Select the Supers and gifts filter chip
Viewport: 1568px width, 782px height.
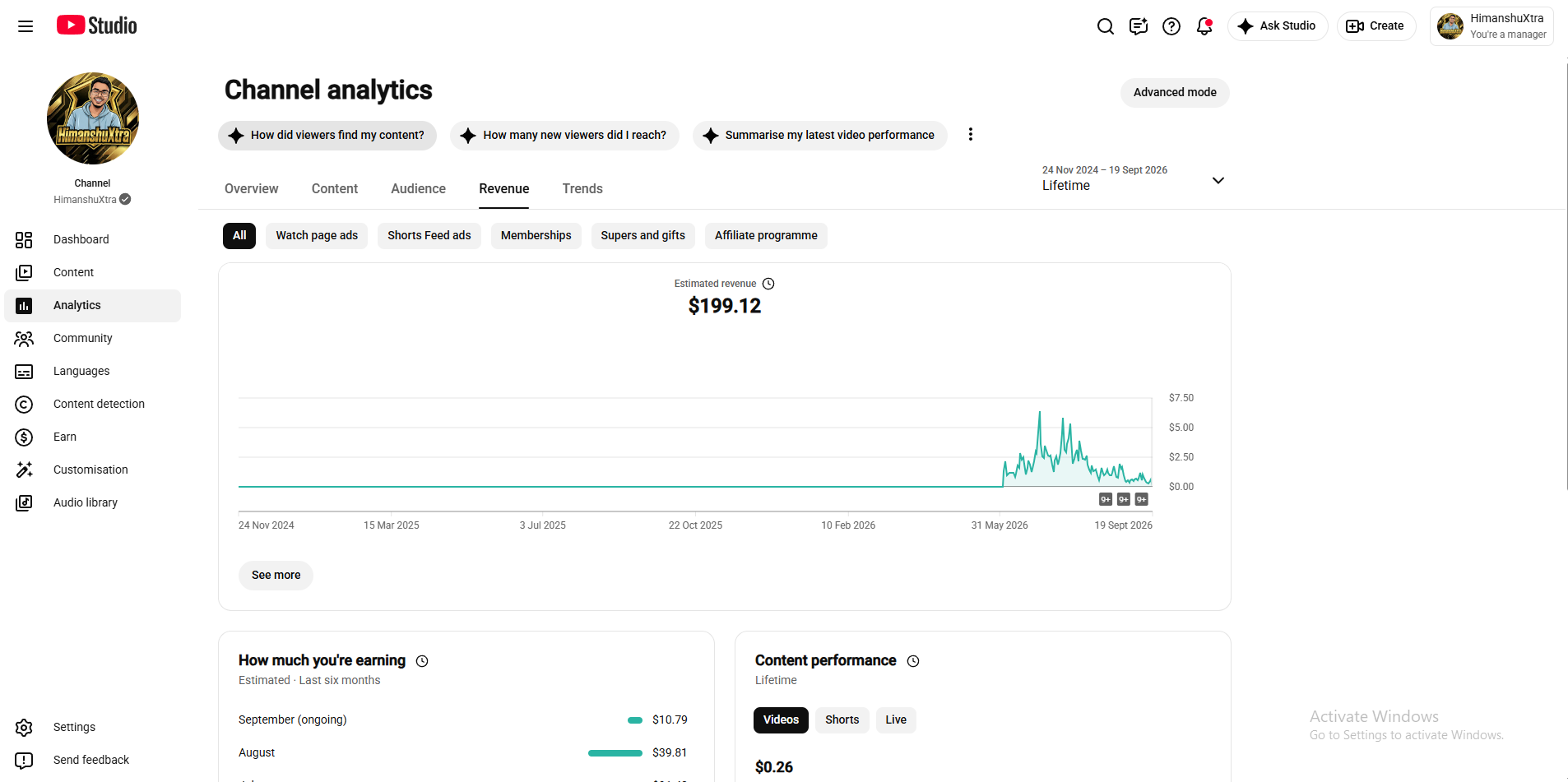[x=643, y=235]
